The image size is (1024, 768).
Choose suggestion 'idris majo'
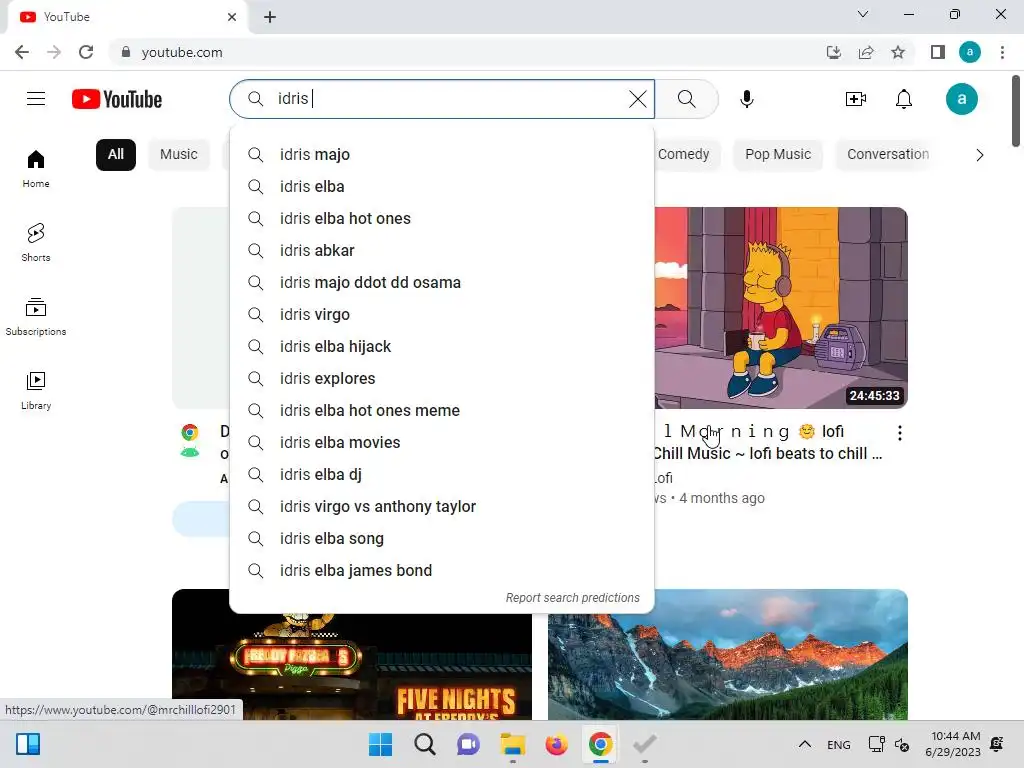(x=442, y=155)
